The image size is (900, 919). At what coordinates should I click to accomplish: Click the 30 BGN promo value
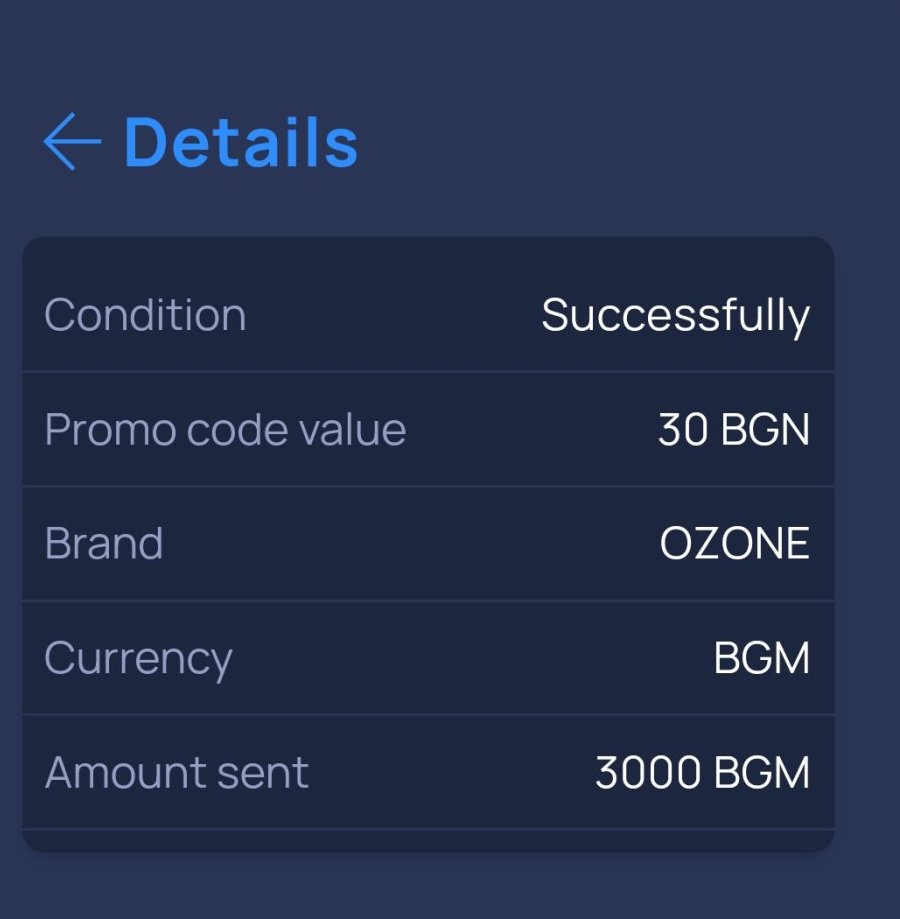click(x=733, y=430)
